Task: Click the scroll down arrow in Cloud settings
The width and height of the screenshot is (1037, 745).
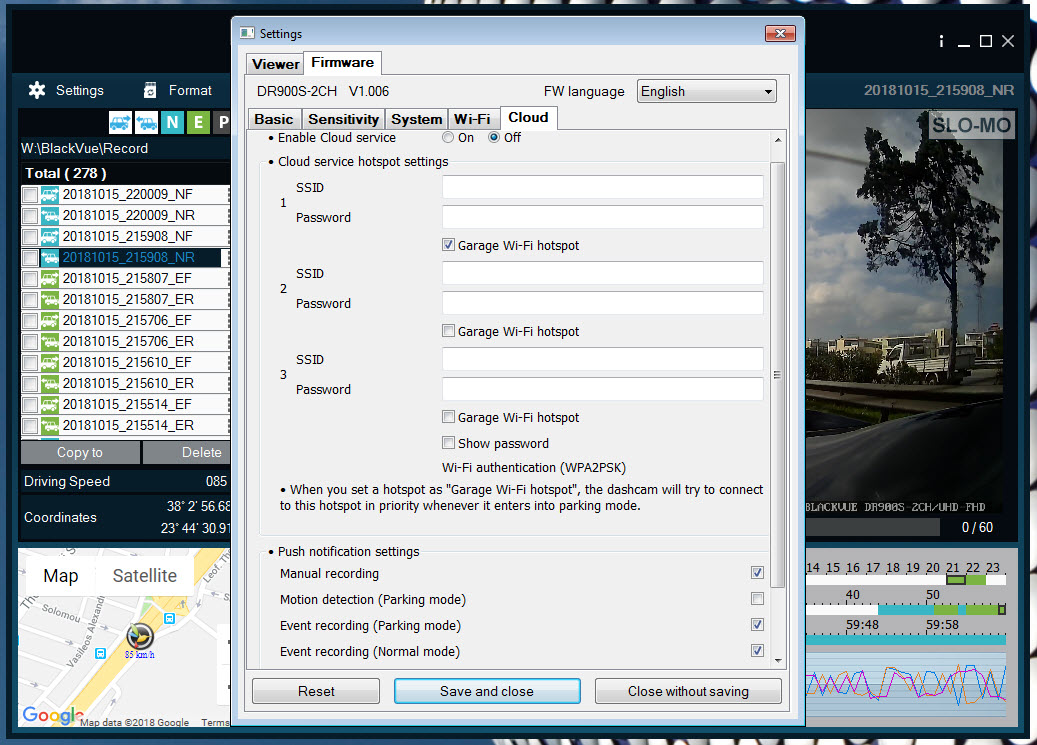Action: (x=778, y=660)
